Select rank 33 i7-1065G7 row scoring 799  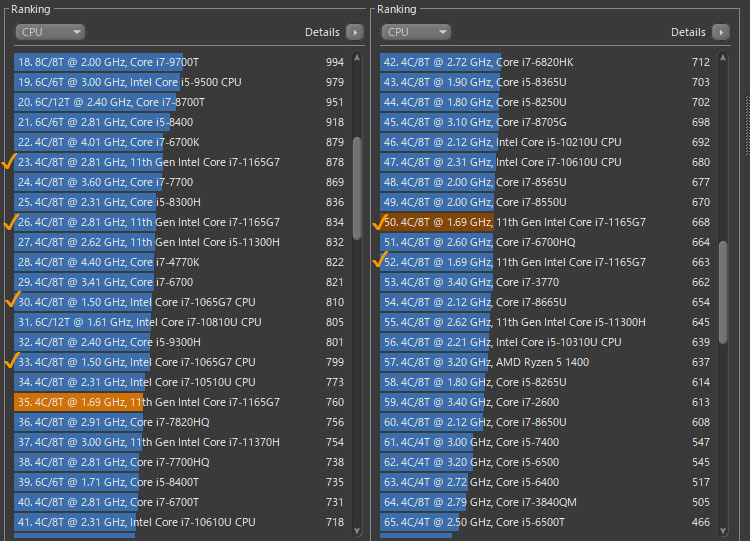pyautogui.click(x=179, y=362)
